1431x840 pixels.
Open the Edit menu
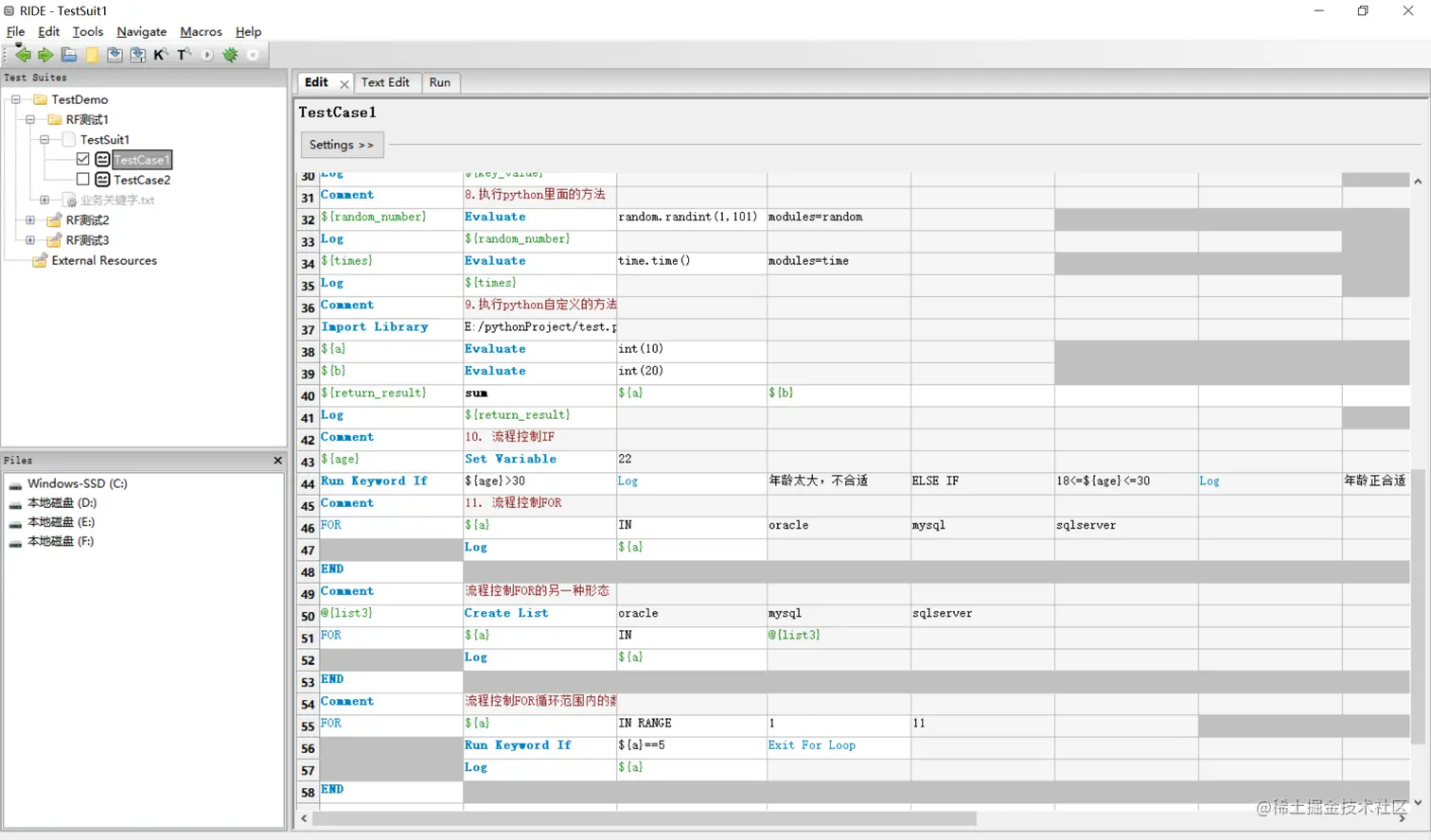[48, 31]
